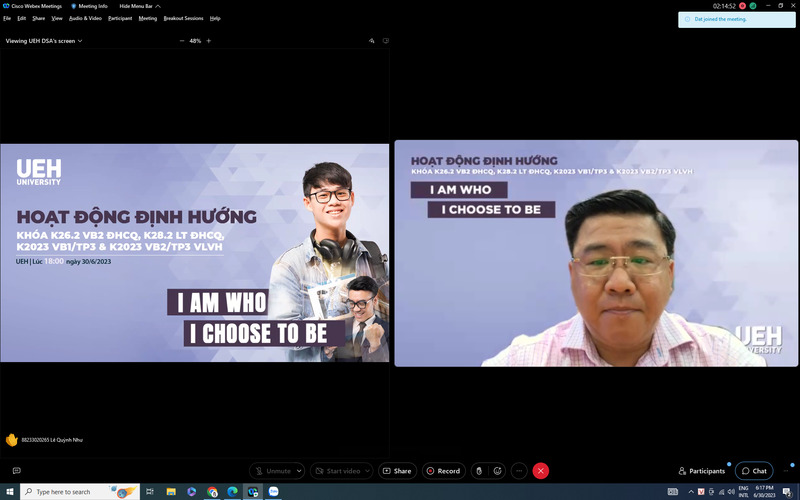Viewport: 800px width, 500px height.
Task: Click the red recording indicator icon
Action: point(743,6)
